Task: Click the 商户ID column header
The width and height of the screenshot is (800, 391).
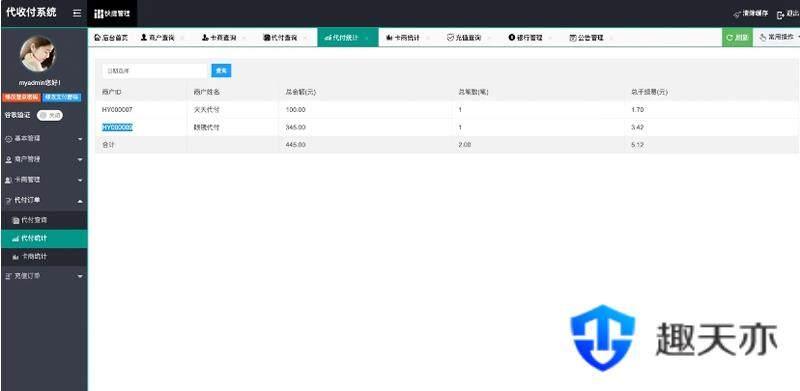Action: point(111,92)
